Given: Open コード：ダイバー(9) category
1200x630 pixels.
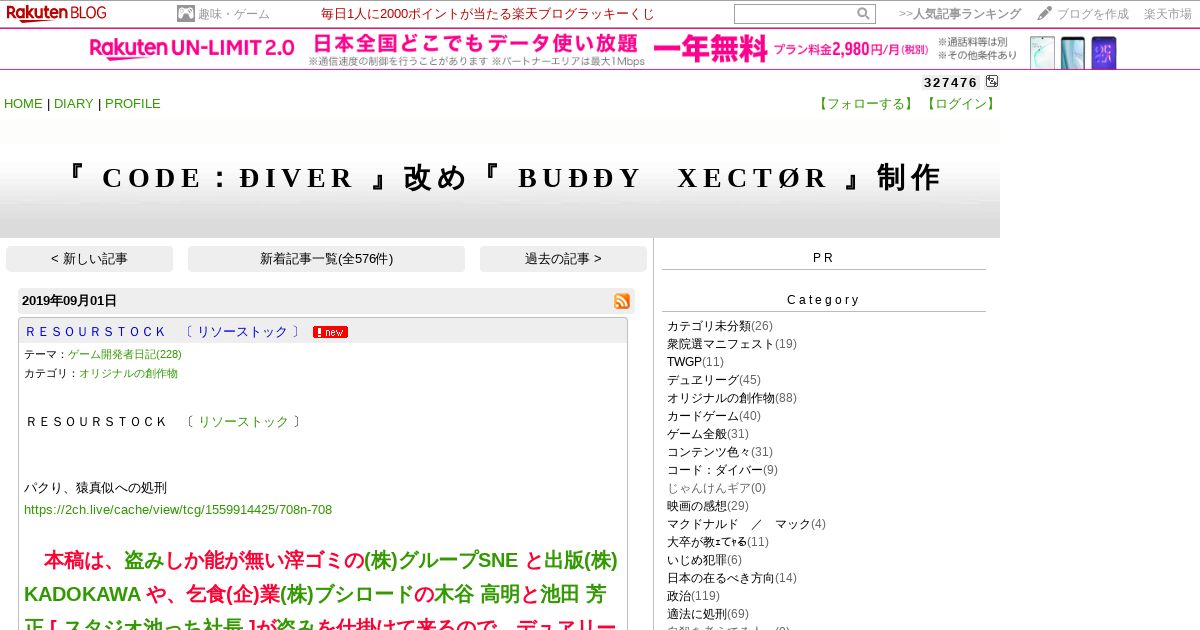Looking at the screenshot, I should tap(722, 470).
